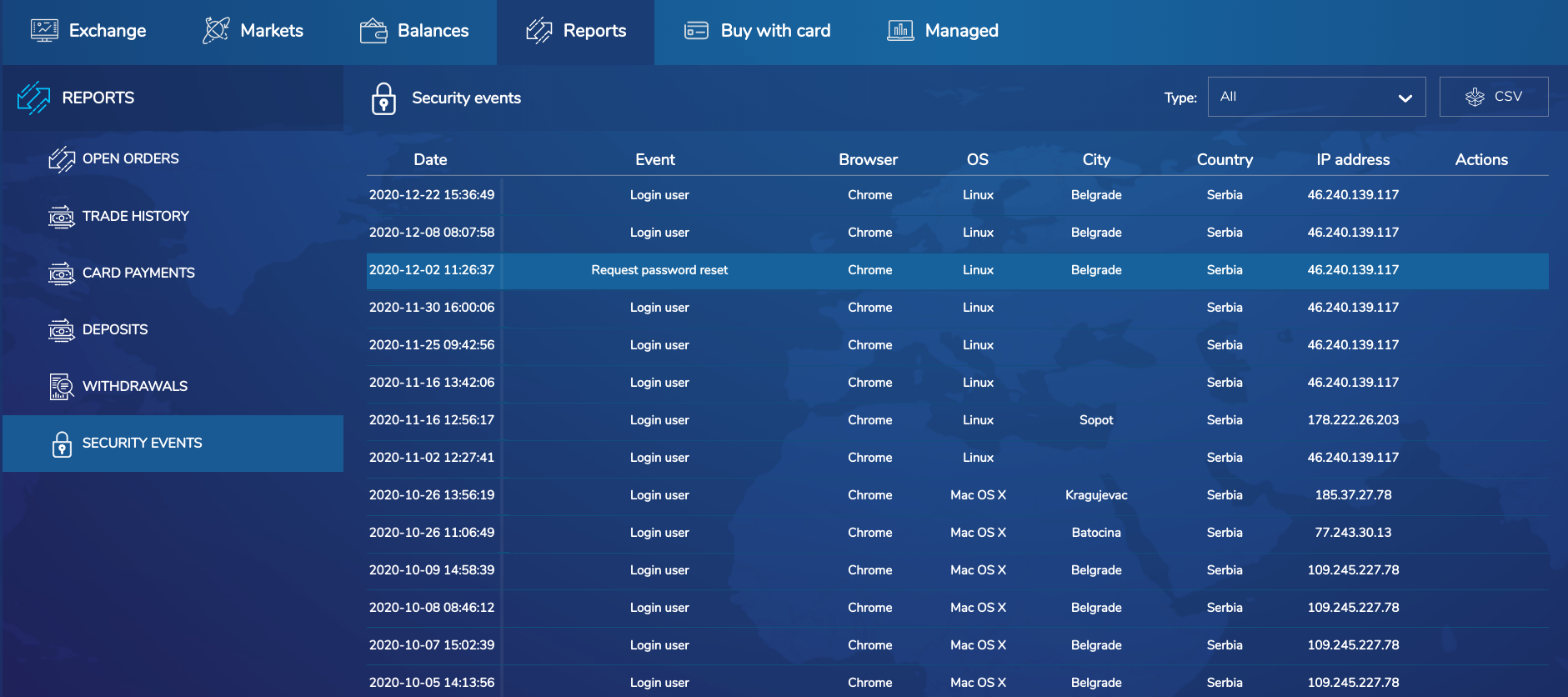
Task: Click the Withdrawals sidebar icon
Action: click(x=62, y=387)
